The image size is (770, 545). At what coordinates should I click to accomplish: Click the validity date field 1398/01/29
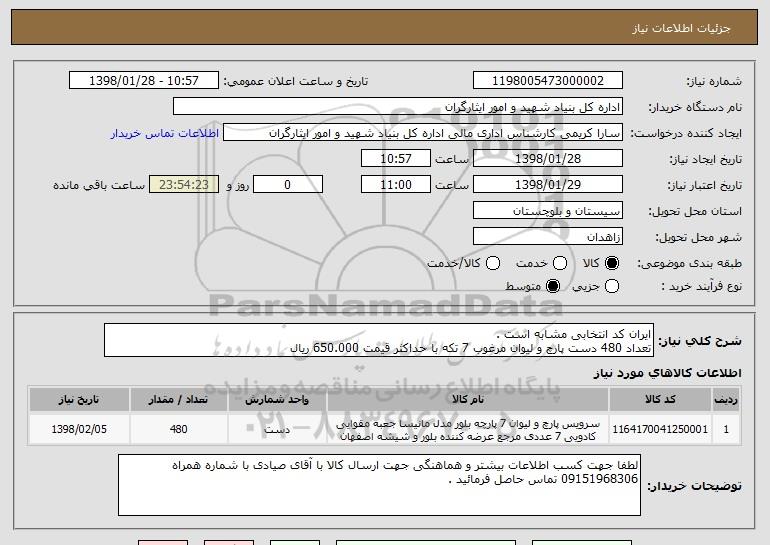click(x=548, y=185)
